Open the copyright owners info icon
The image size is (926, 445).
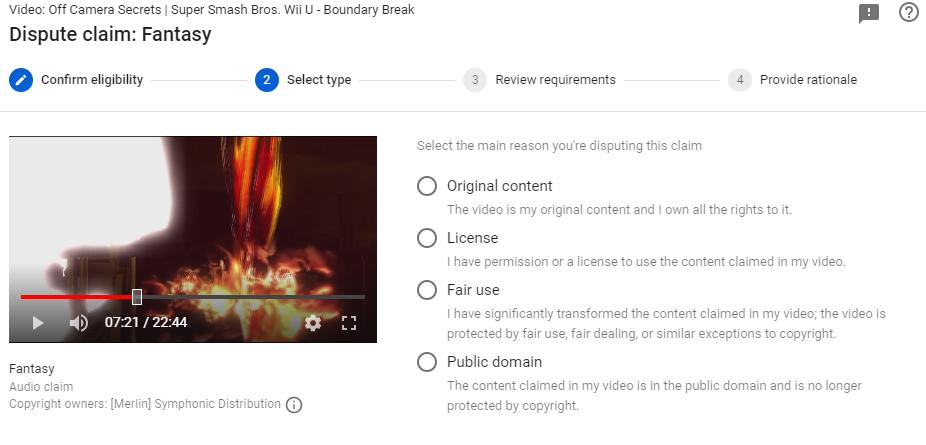(294, 405)
